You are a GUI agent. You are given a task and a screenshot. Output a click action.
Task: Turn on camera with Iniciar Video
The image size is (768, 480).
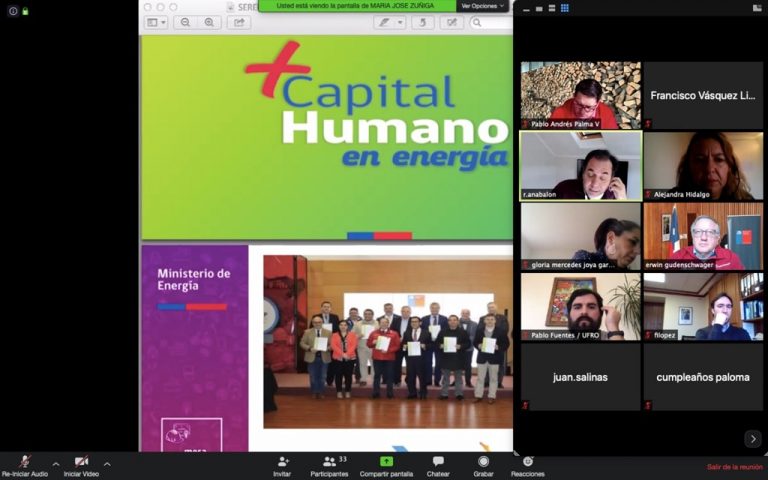[81, 466]
